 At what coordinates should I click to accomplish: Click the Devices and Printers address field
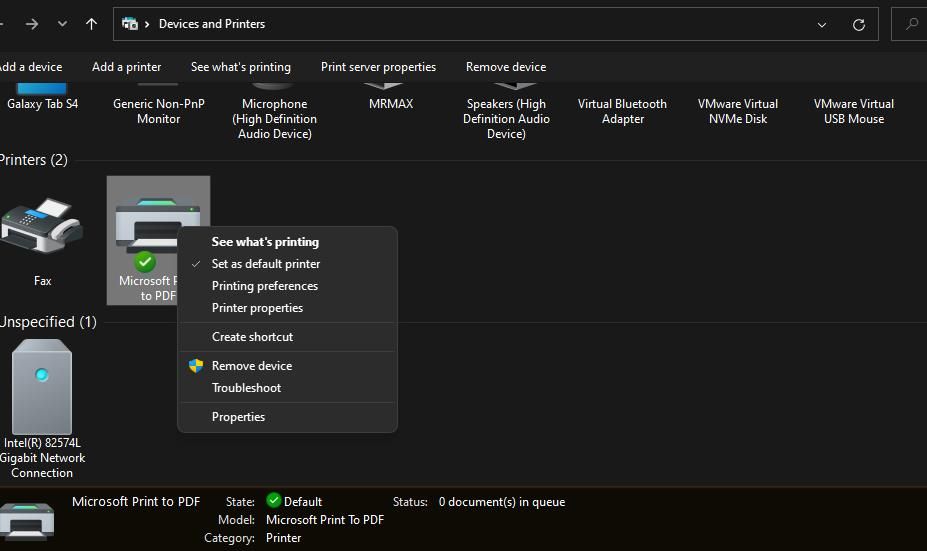(500, 24)
